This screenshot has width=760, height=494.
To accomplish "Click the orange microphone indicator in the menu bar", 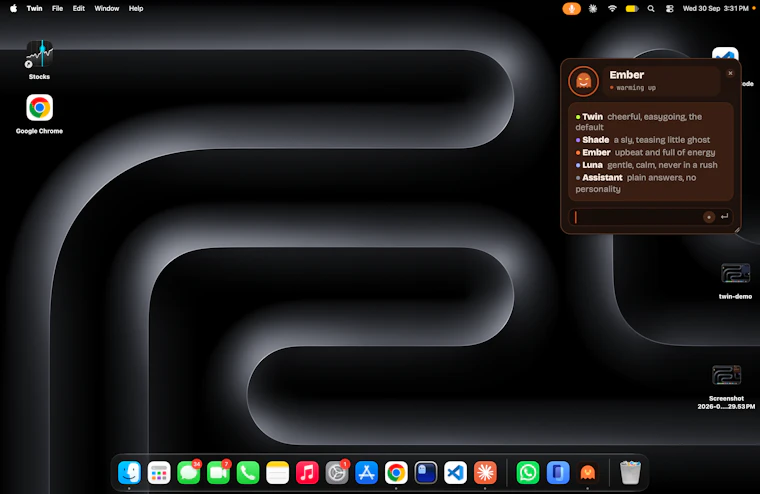I will 571,8.
